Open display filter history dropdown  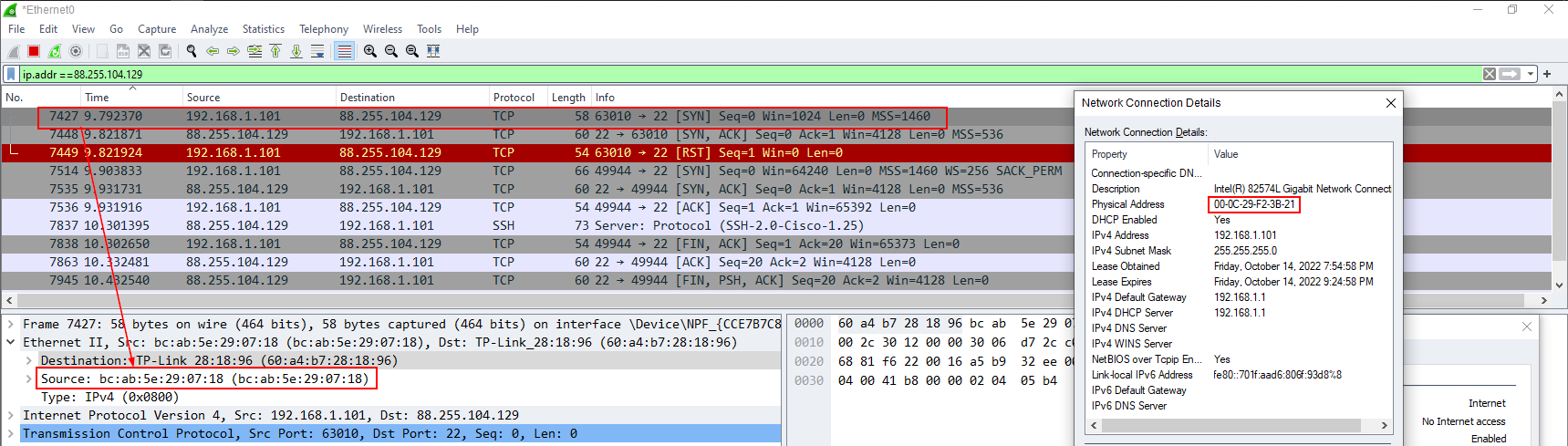[x=1532, y=74]
